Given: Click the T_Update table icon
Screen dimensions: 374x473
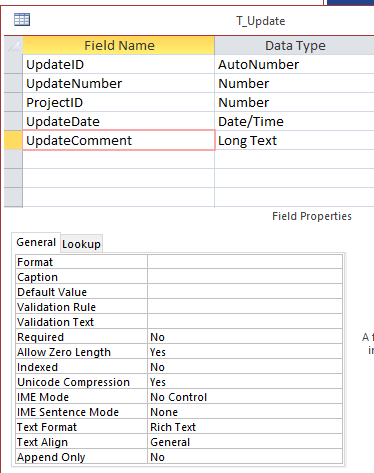Looking at the screenshot, I should point(22,19).
